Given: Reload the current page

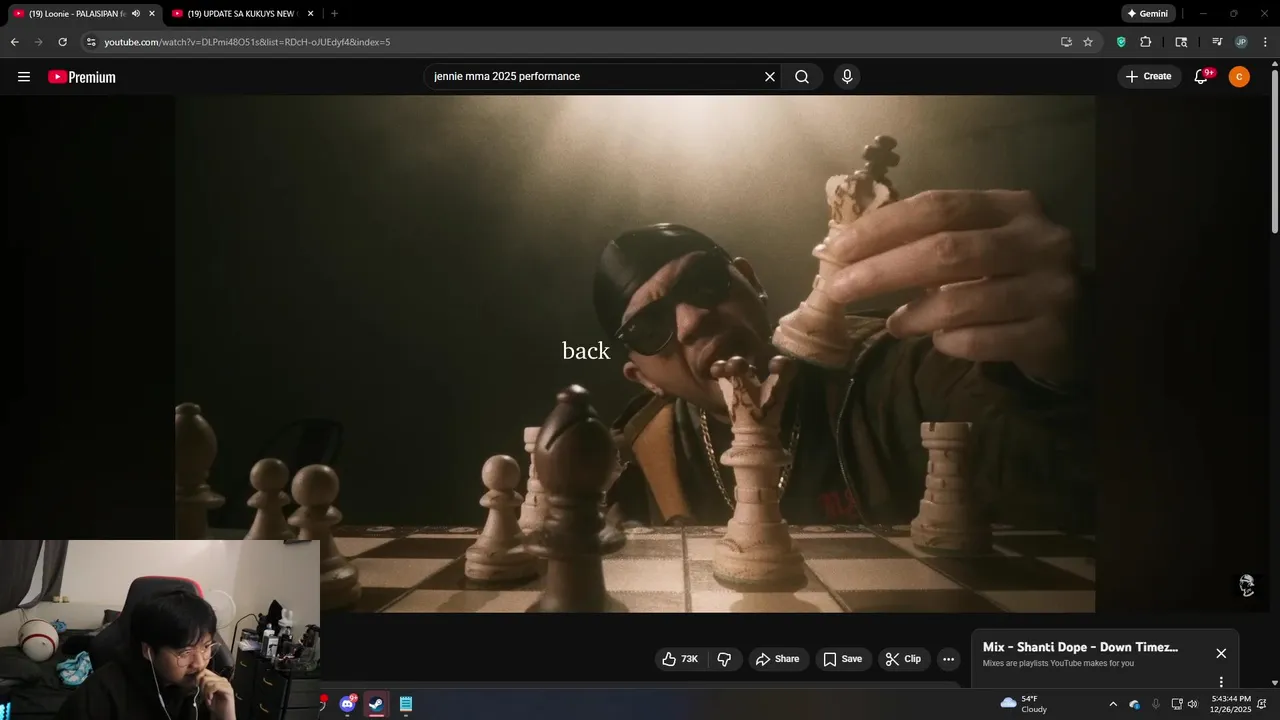Looking at the screenshot, I should 62,42.
